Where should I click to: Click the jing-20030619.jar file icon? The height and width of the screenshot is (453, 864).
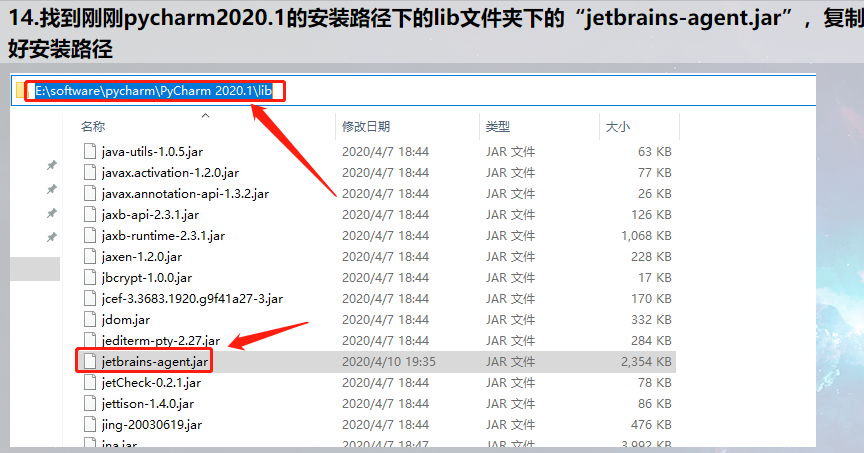90,424
